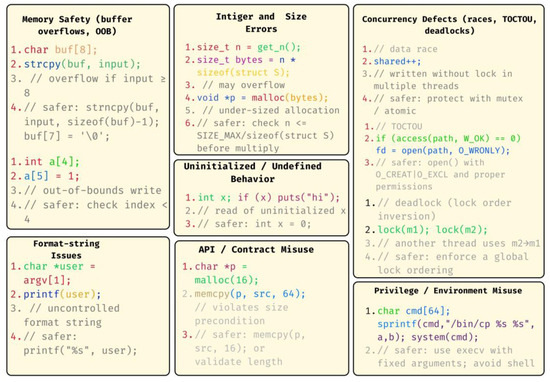Click the "if (access(path, W_OK) == 0)" line
The width and height of the screenshot is (550, 382).
pos(448,138)
